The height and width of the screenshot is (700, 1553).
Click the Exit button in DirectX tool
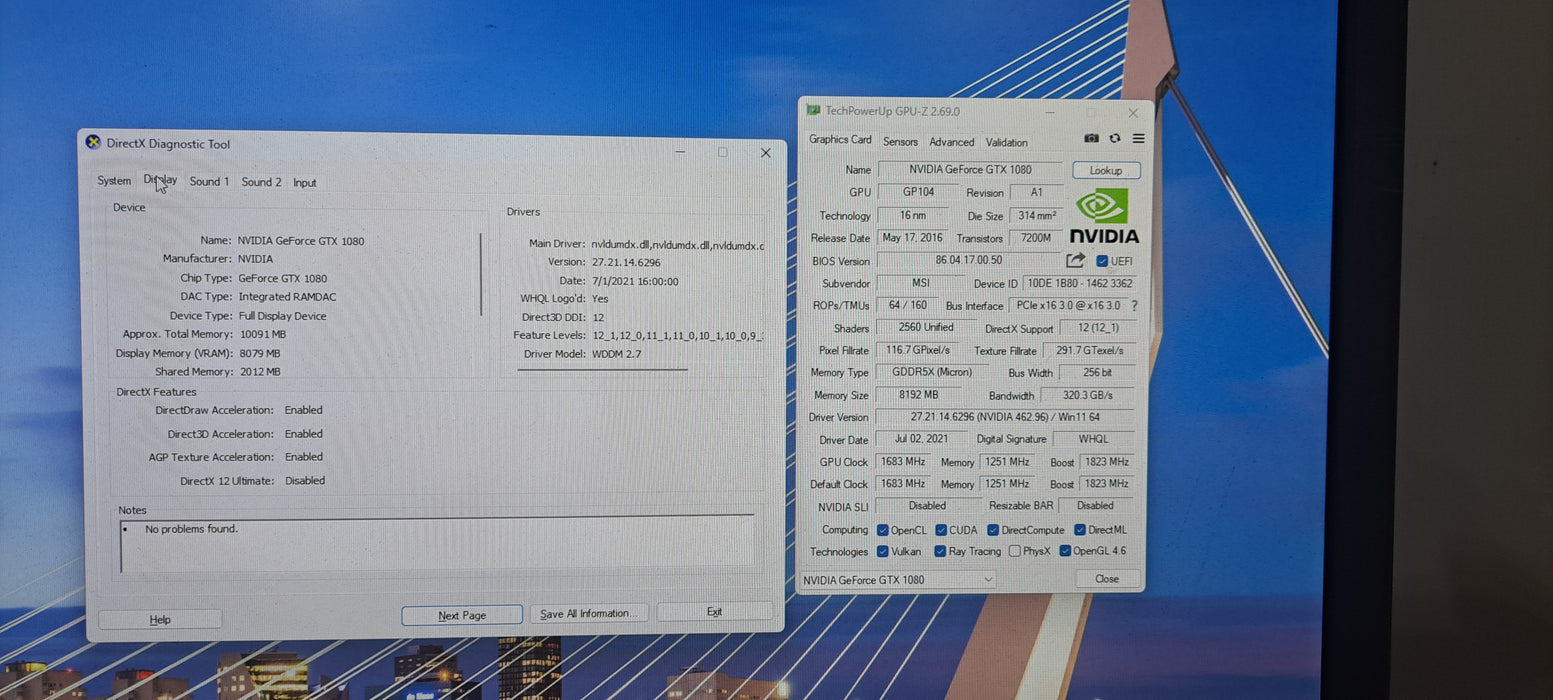[714, 611]
